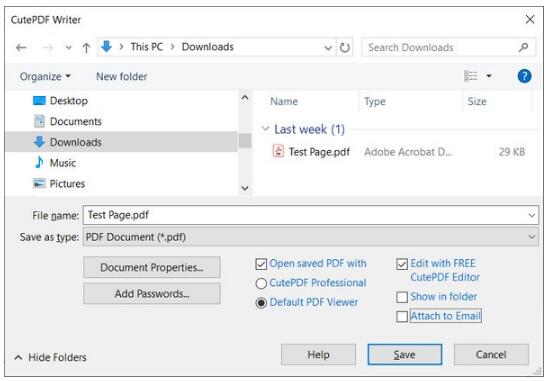Viewport: 550px width, 381px height.
Task: Click the blue download arrow in address bar
Action: 106,47
